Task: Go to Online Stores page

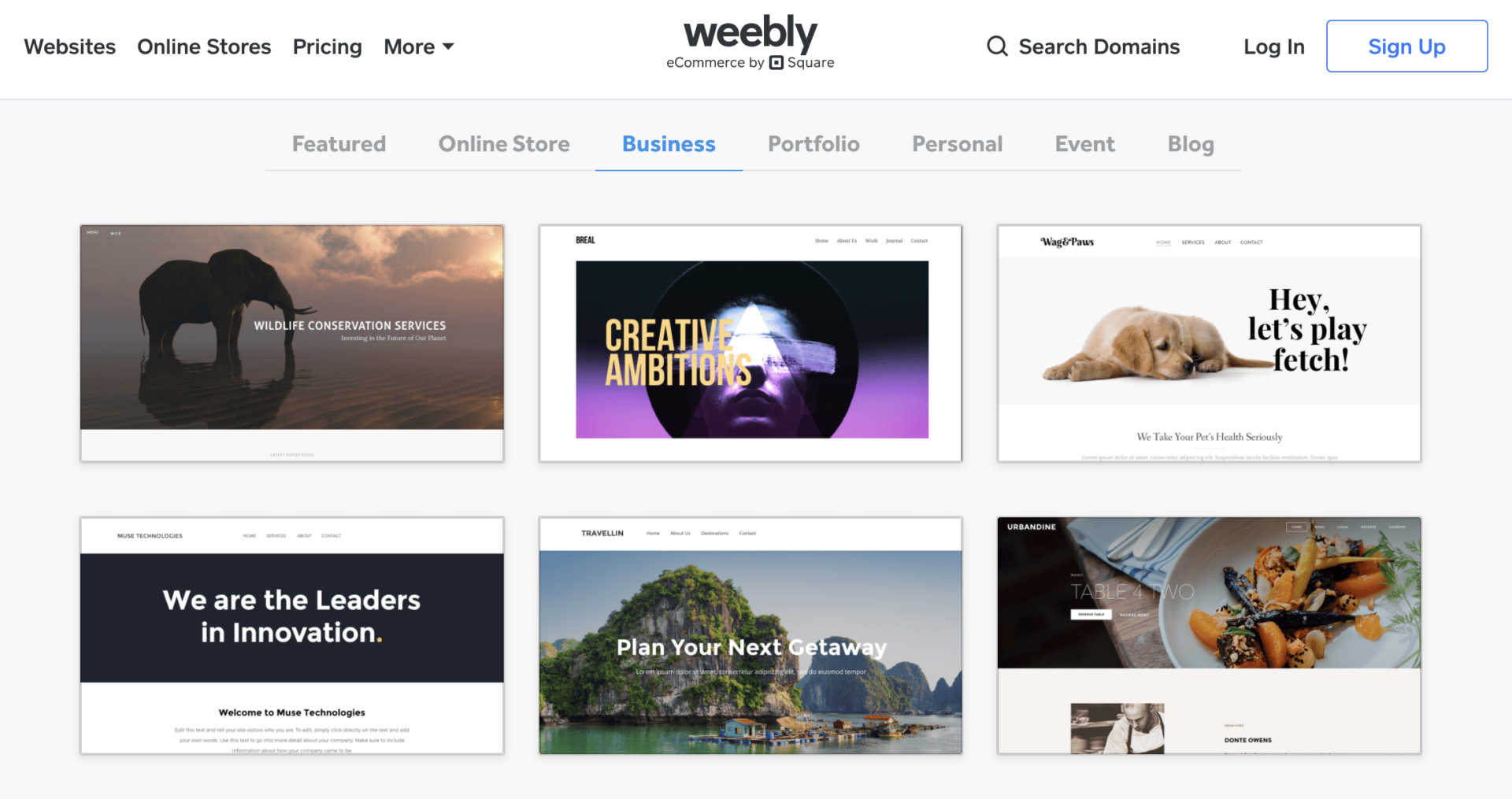Action: (204, 46)
